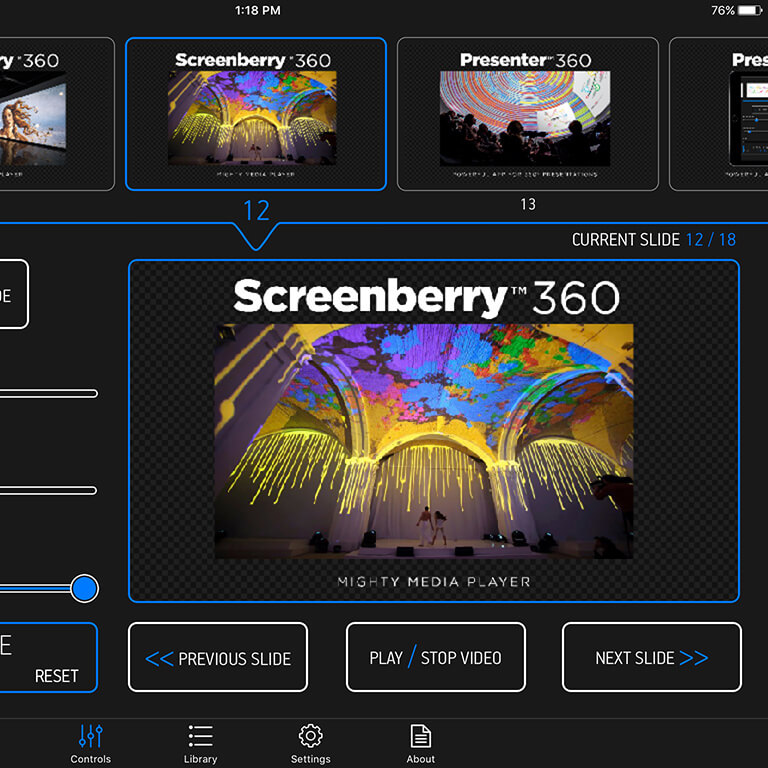The image size is (768, 768).
Task: Advance to the next slide
Action: tap(651, 657)
